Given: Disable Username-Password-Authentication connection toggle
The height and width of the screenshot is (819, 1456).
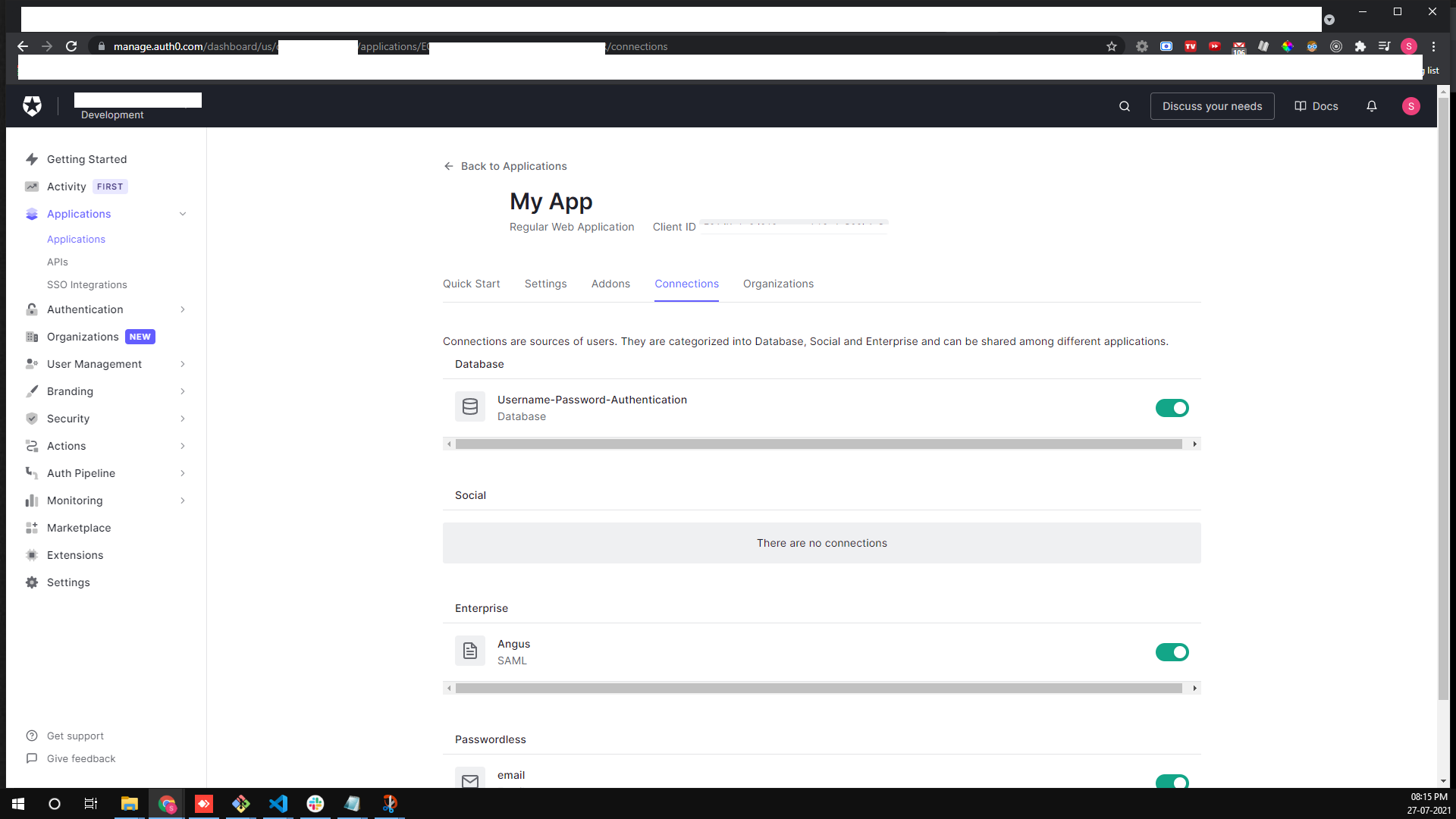Looking at the screenshot, I should pyautogui.click(x=1172, y=408).
